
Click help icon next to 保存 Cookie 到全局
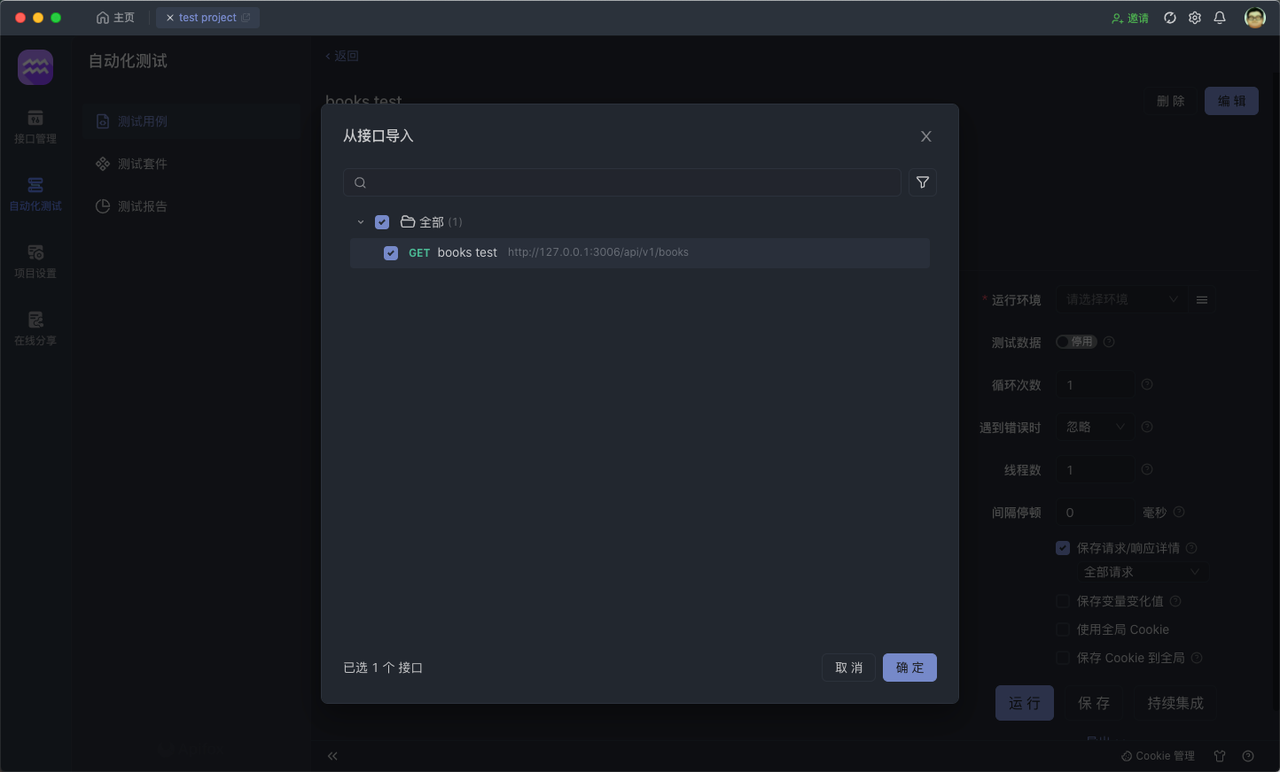tap(1197, 658)
